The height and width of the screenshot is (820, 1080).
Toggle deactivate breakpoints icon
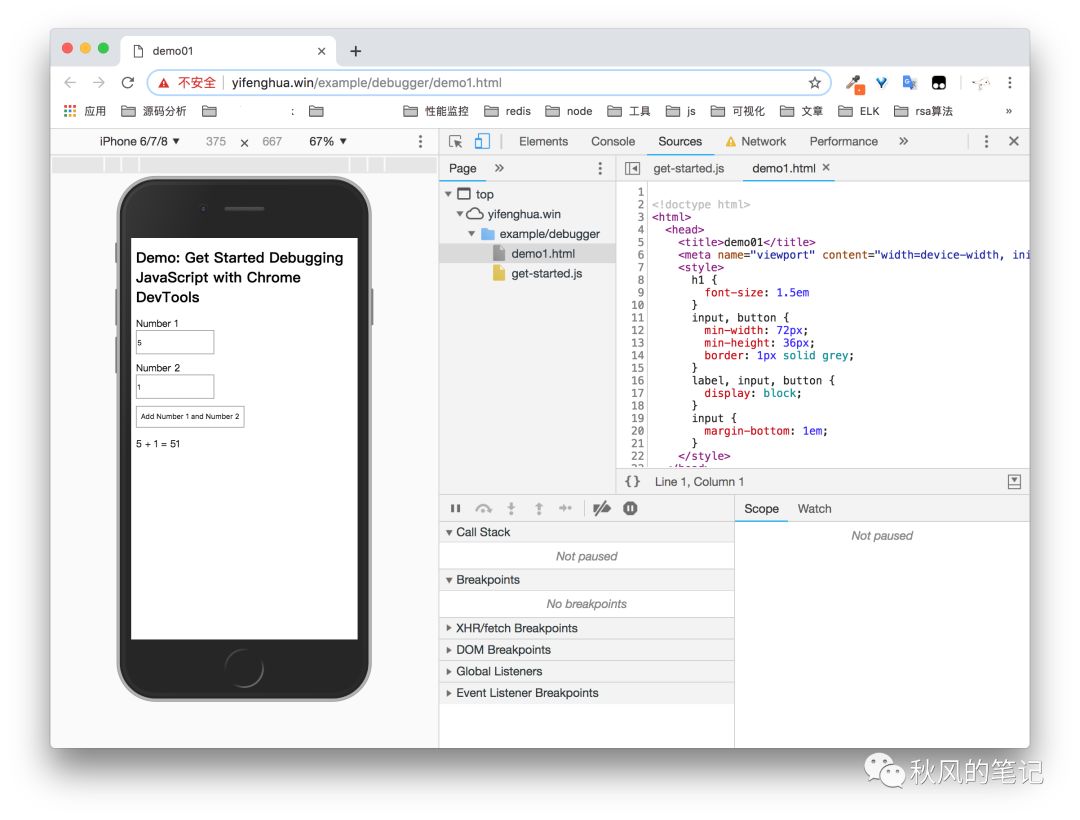coord(602,509)
